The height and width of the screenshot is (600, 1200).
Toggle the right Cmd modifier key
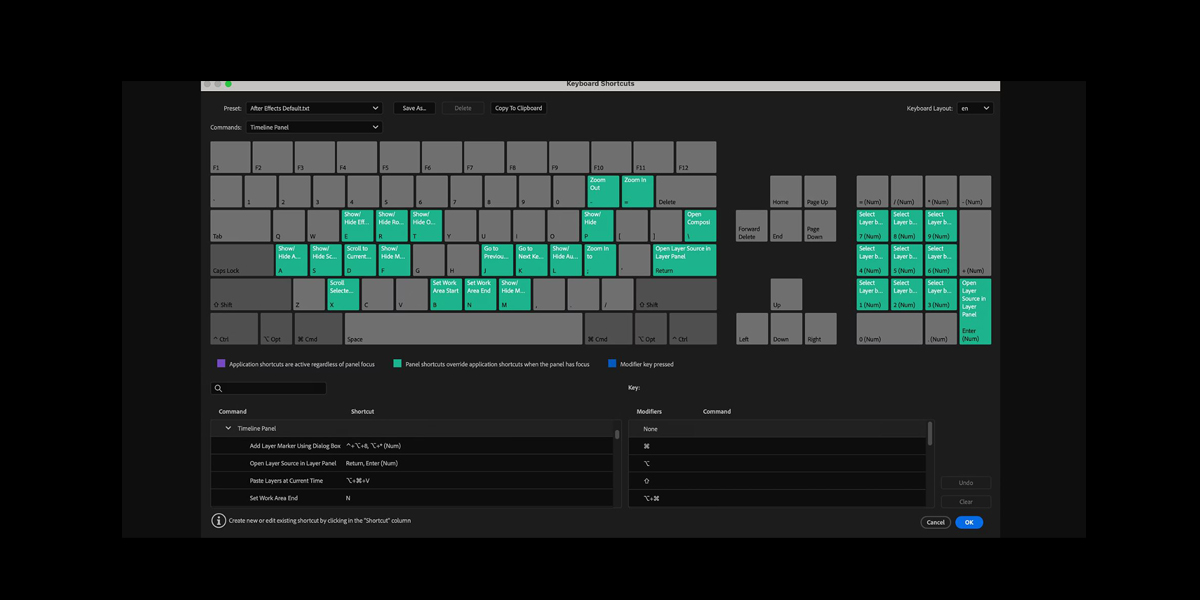point(609,329)
